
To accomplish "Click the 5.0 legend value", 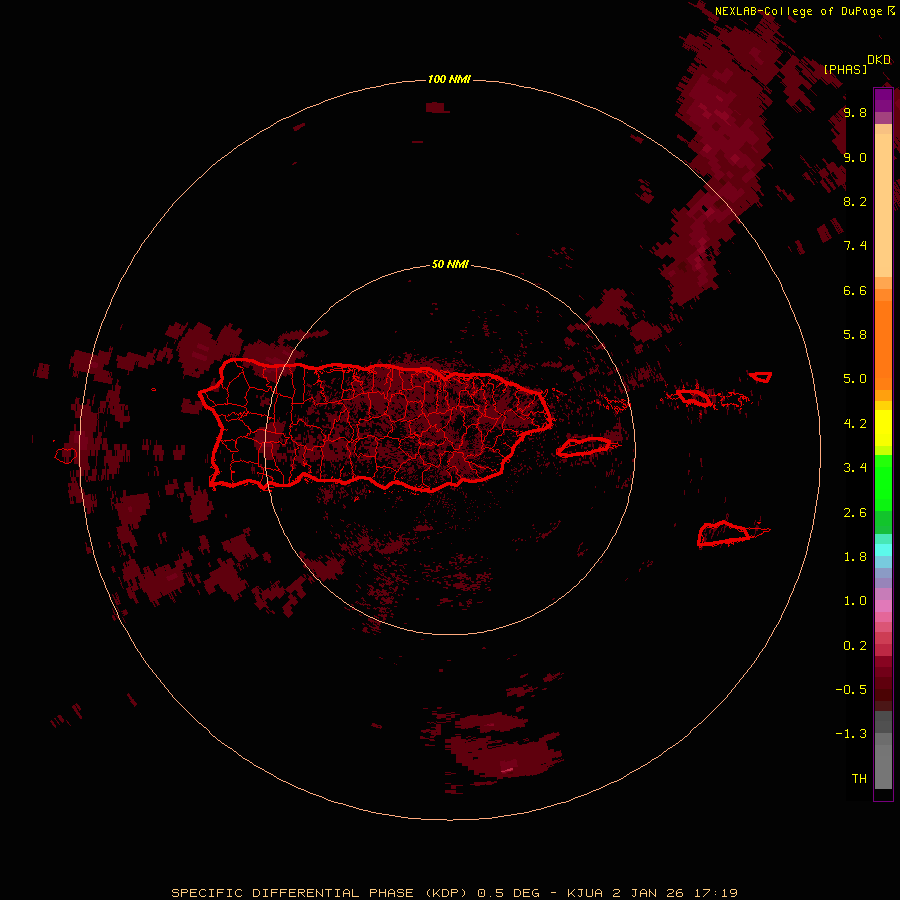I will pos(855,379).
